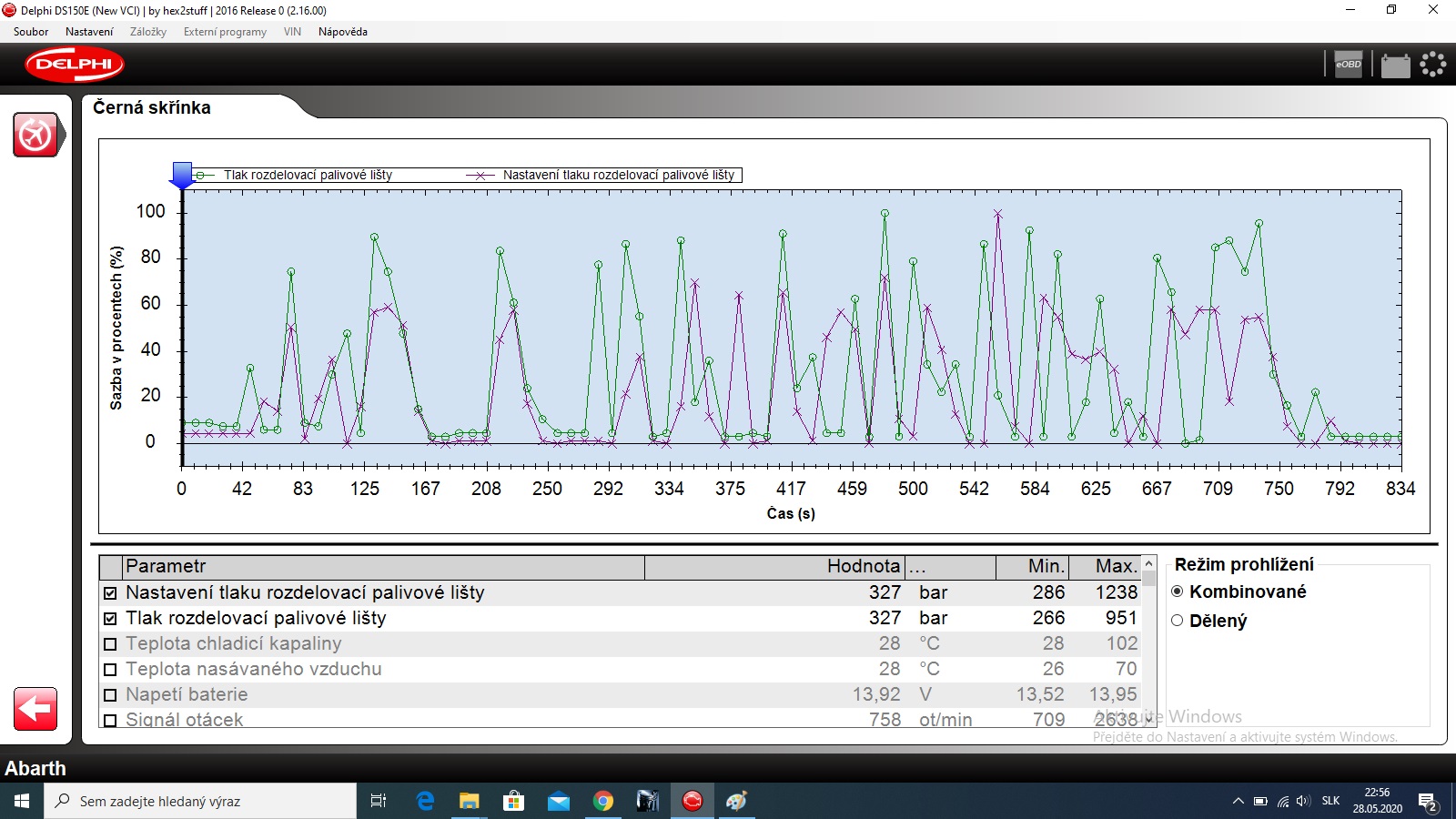
Task: Click the red stop recording icon
Action: (x=35, y=136)
